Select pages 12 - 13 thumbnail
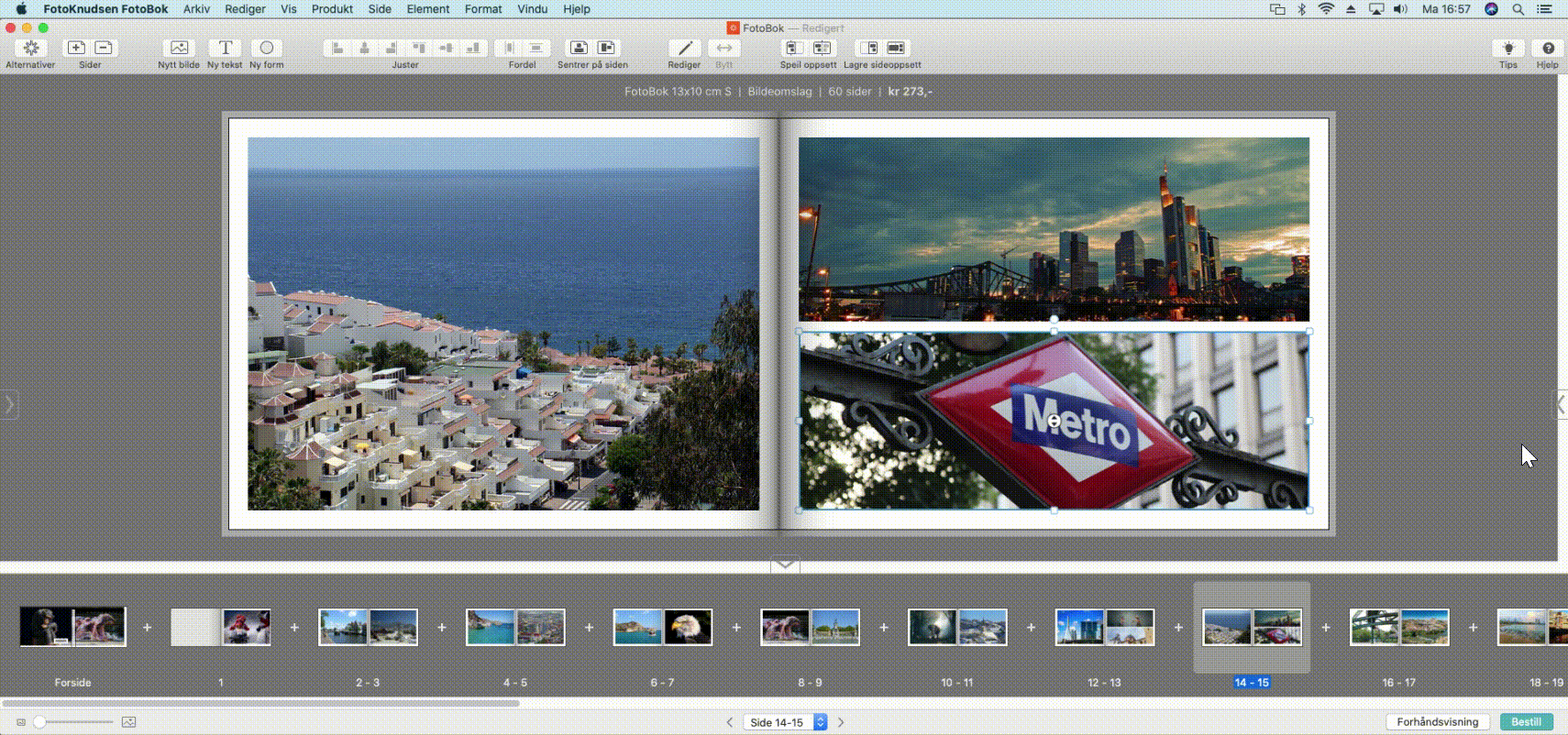 1105,627
